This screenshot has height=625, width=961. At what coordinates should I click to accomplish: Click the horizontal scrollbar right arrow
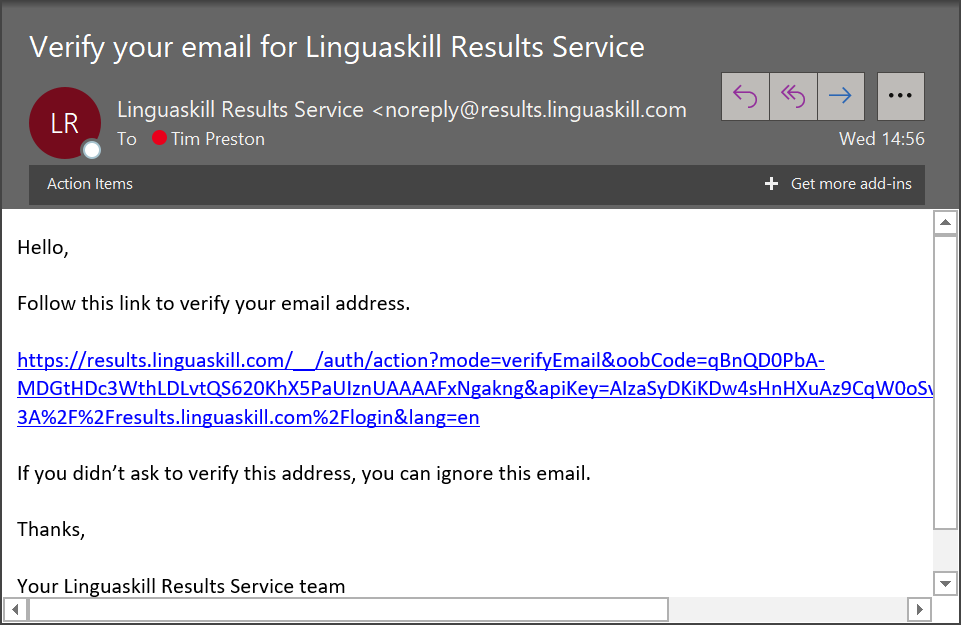pos(919,610)
